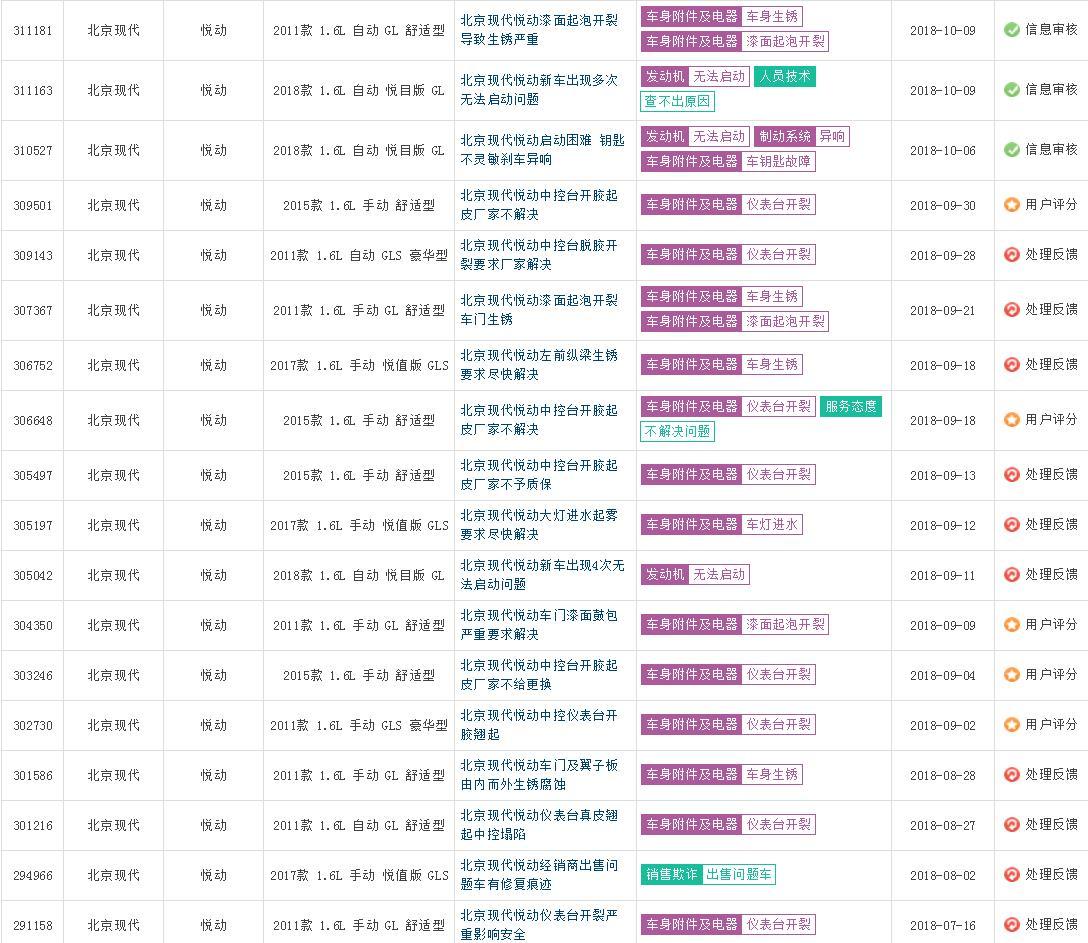The width and height of the screenshot is (1088, 943).
Task: Click 发动机 无法启动 tag in row 305042
Action: [x=695, y=574]
